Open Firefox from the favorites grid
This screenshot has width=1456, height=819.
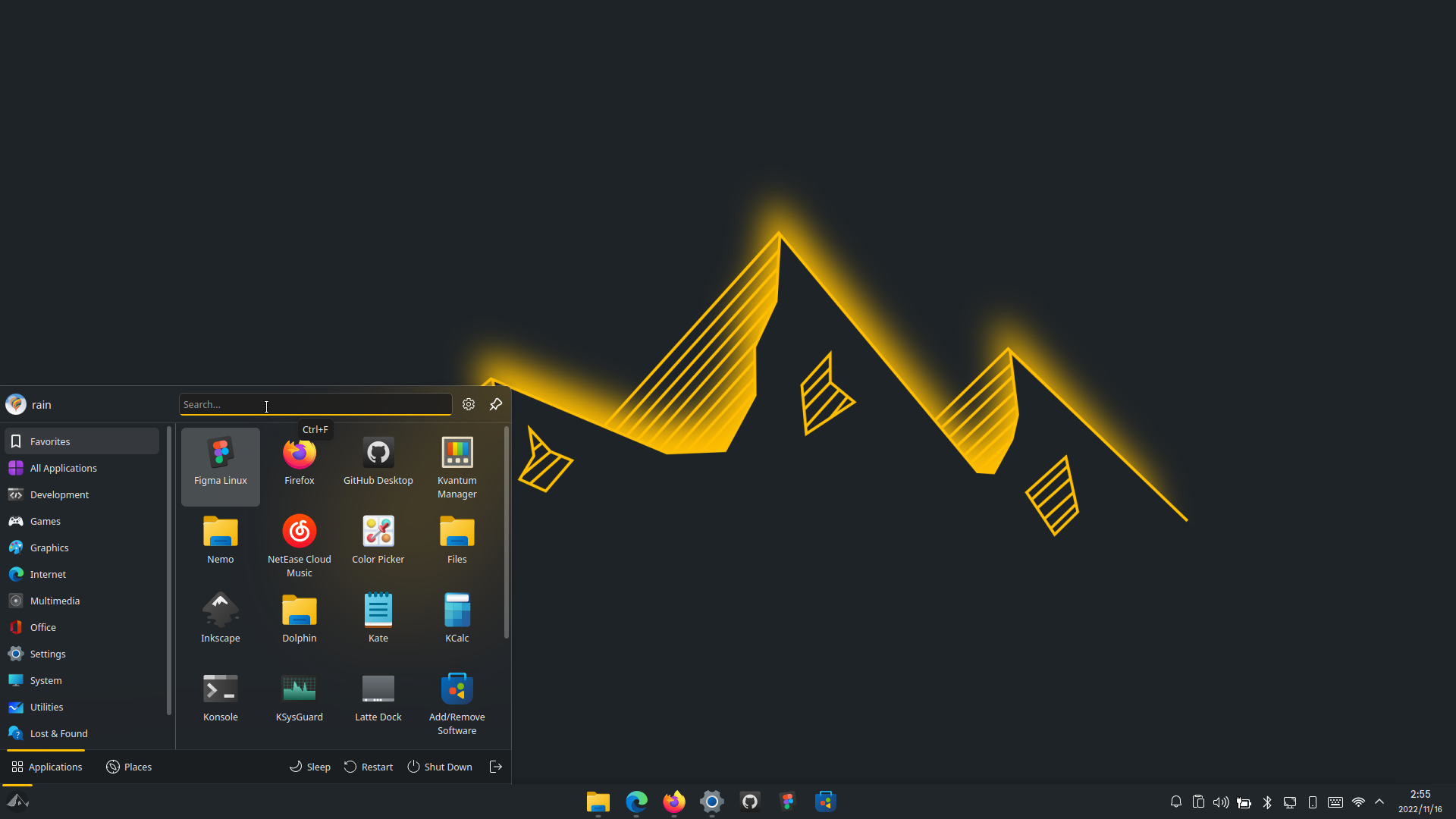300,466
